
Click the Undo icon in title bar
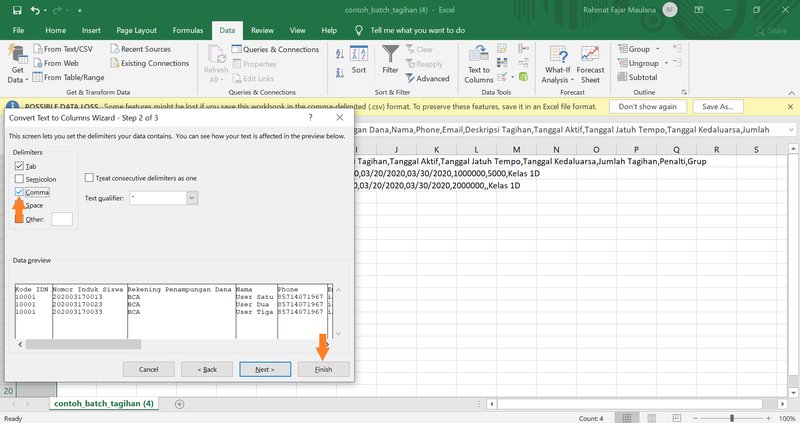click(x=35, y=10)
